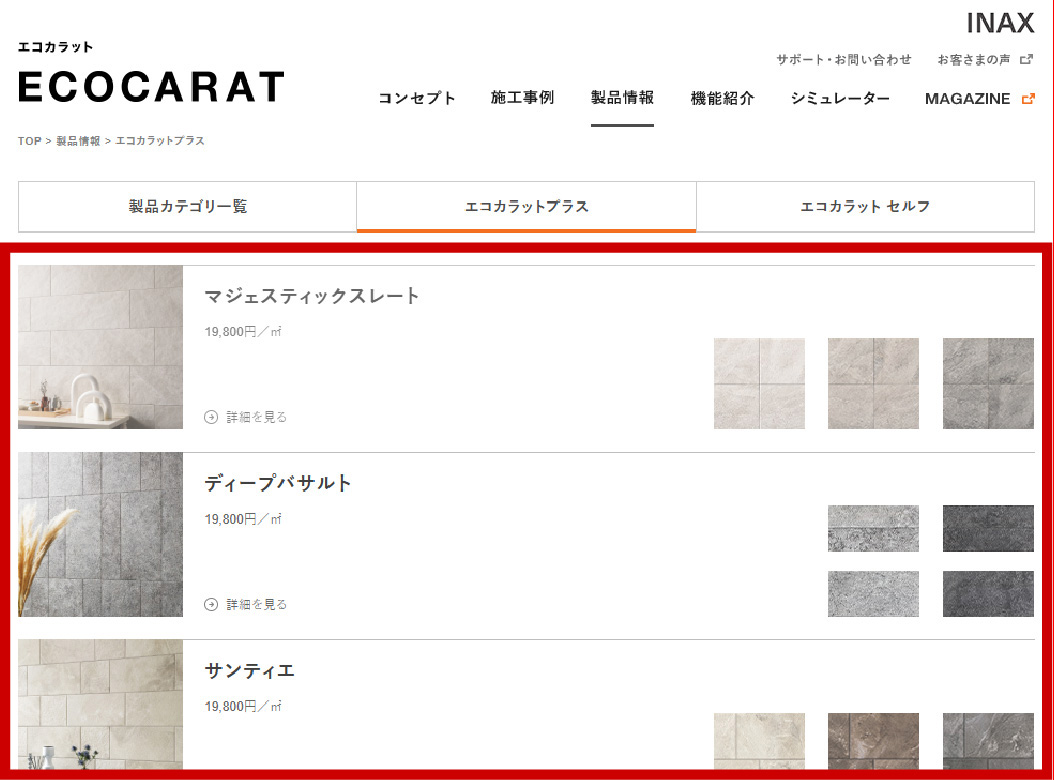This screenshot has width=1054, height=780.
Task: Open サポート・お問い合わせ link
Action: [x=844, y=60]
